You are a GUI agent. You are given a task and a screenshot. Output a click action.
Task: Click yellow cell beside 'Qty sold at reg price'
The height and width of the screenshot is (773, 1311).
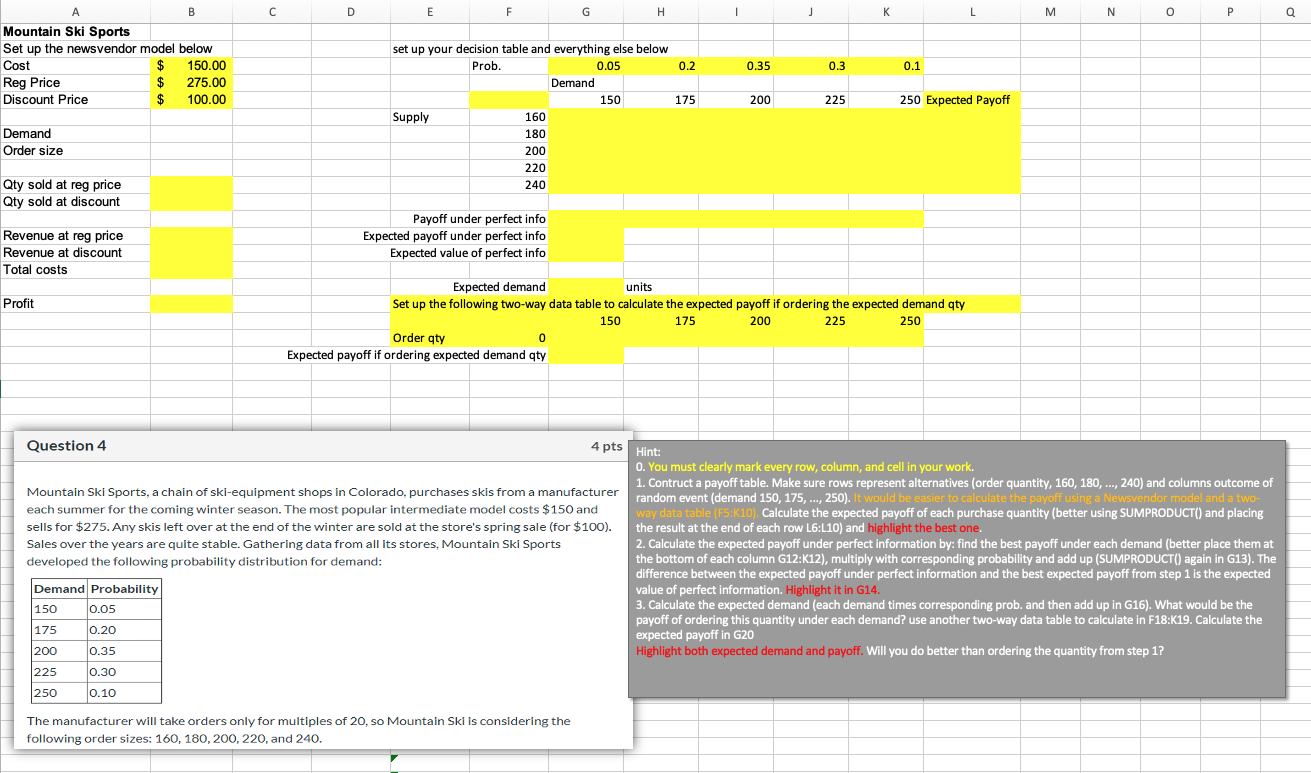click(x=191, y=185)
